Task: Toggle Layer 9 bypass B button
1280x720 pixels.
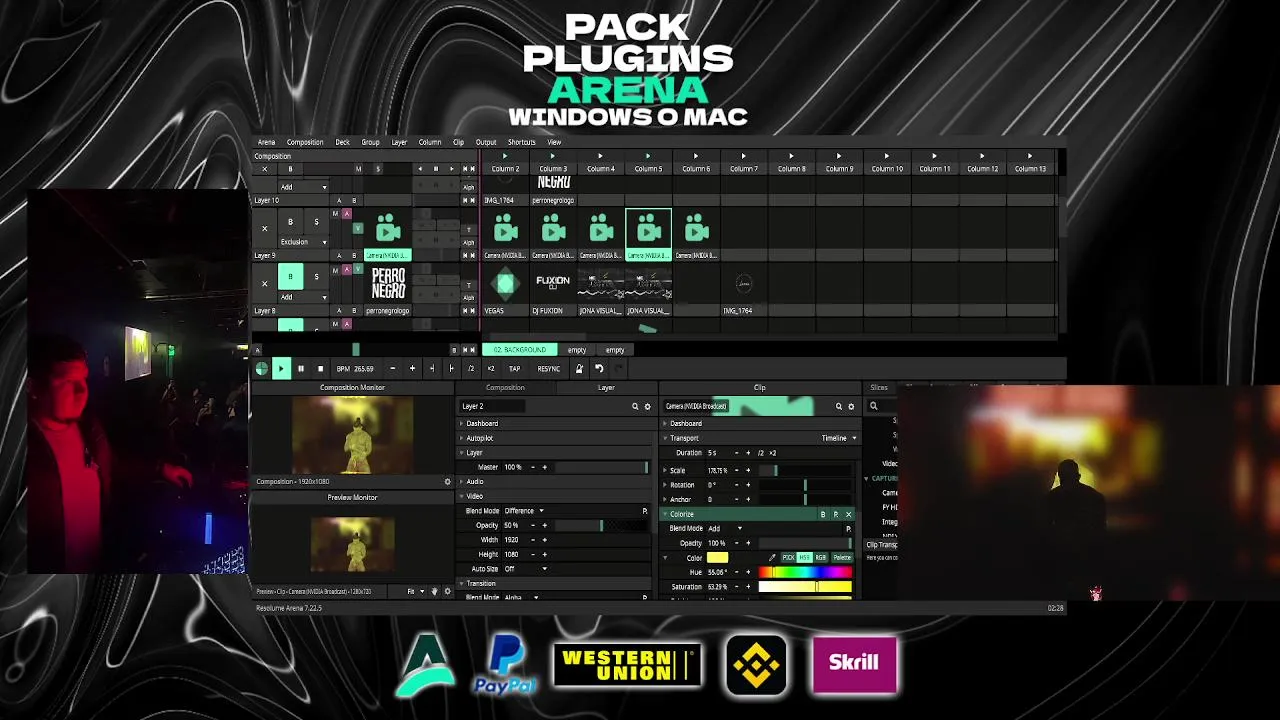Action: (290, 222)
